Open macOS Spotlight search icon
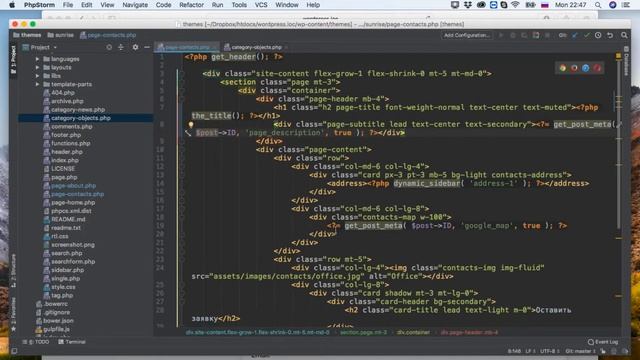The height and width of the screenshot is (360, 640). 598,5
